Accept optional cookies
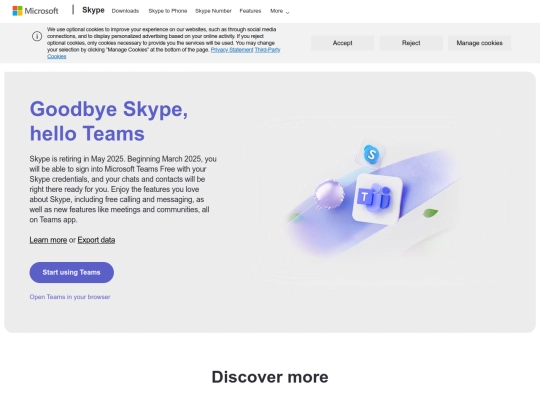The width and height of the screenshot is (540, 405). 342,43
